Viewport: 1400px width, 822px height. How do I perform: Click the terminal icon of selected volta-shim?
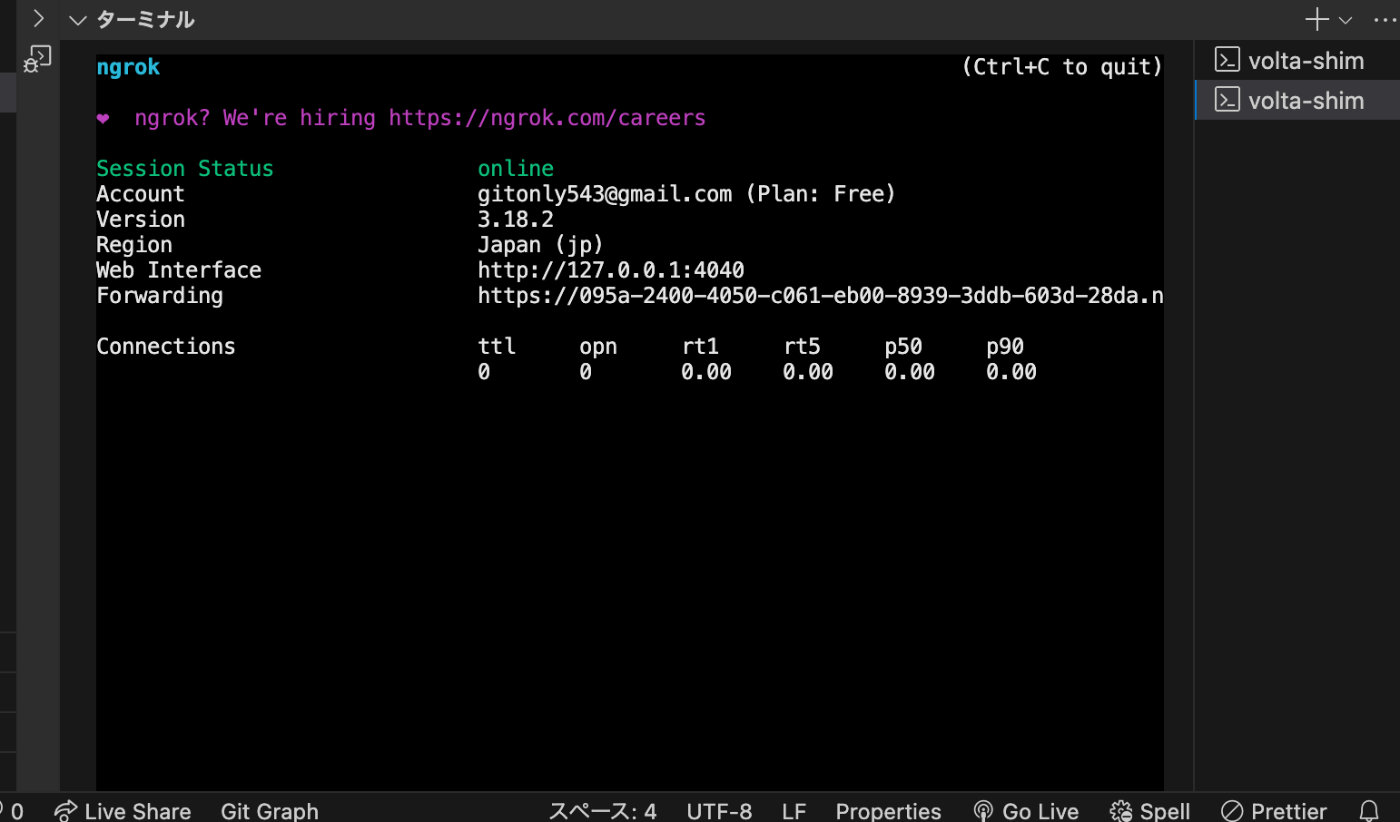tap(1227, 100)
